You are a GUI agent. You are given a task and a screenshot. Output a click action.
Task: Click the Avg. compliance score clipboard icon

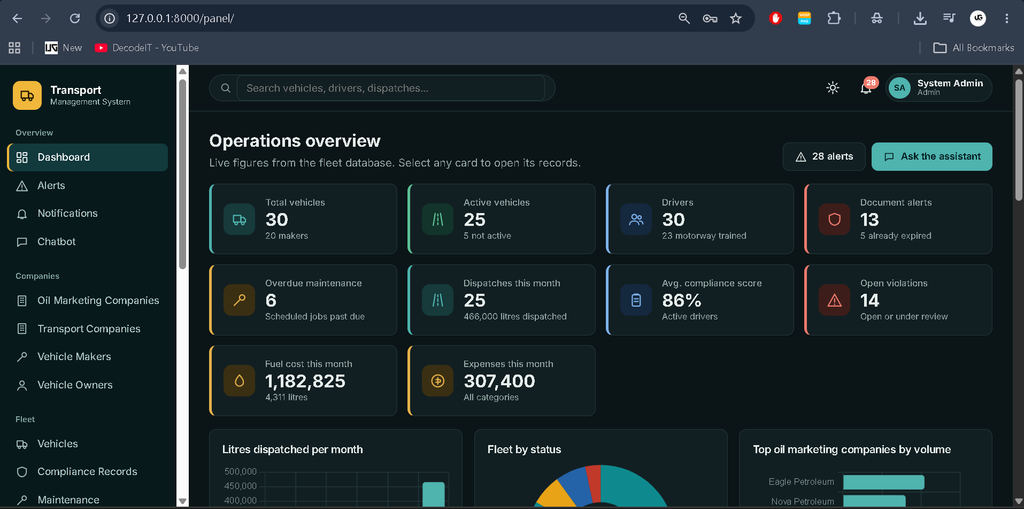[x=636, y=301]
